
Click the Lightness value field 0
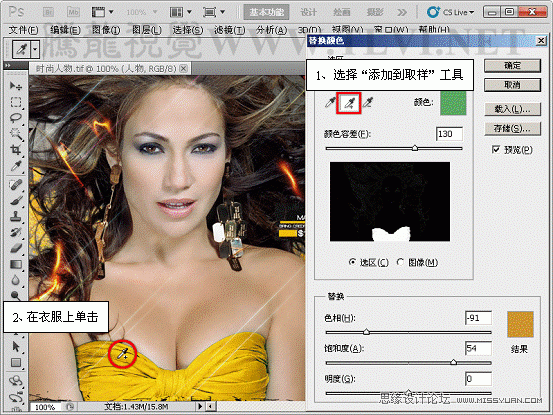478,379
